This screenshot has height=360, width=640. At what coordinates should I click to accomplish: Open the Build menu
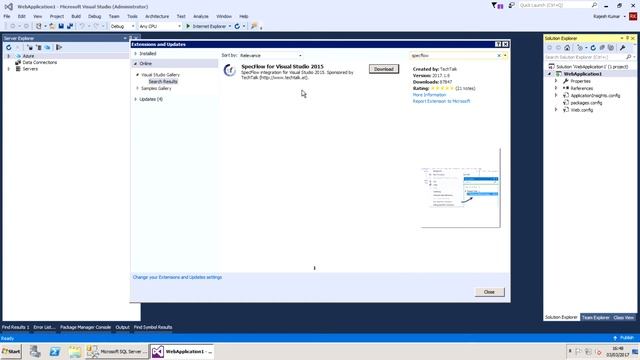click(x=76, y=16)
